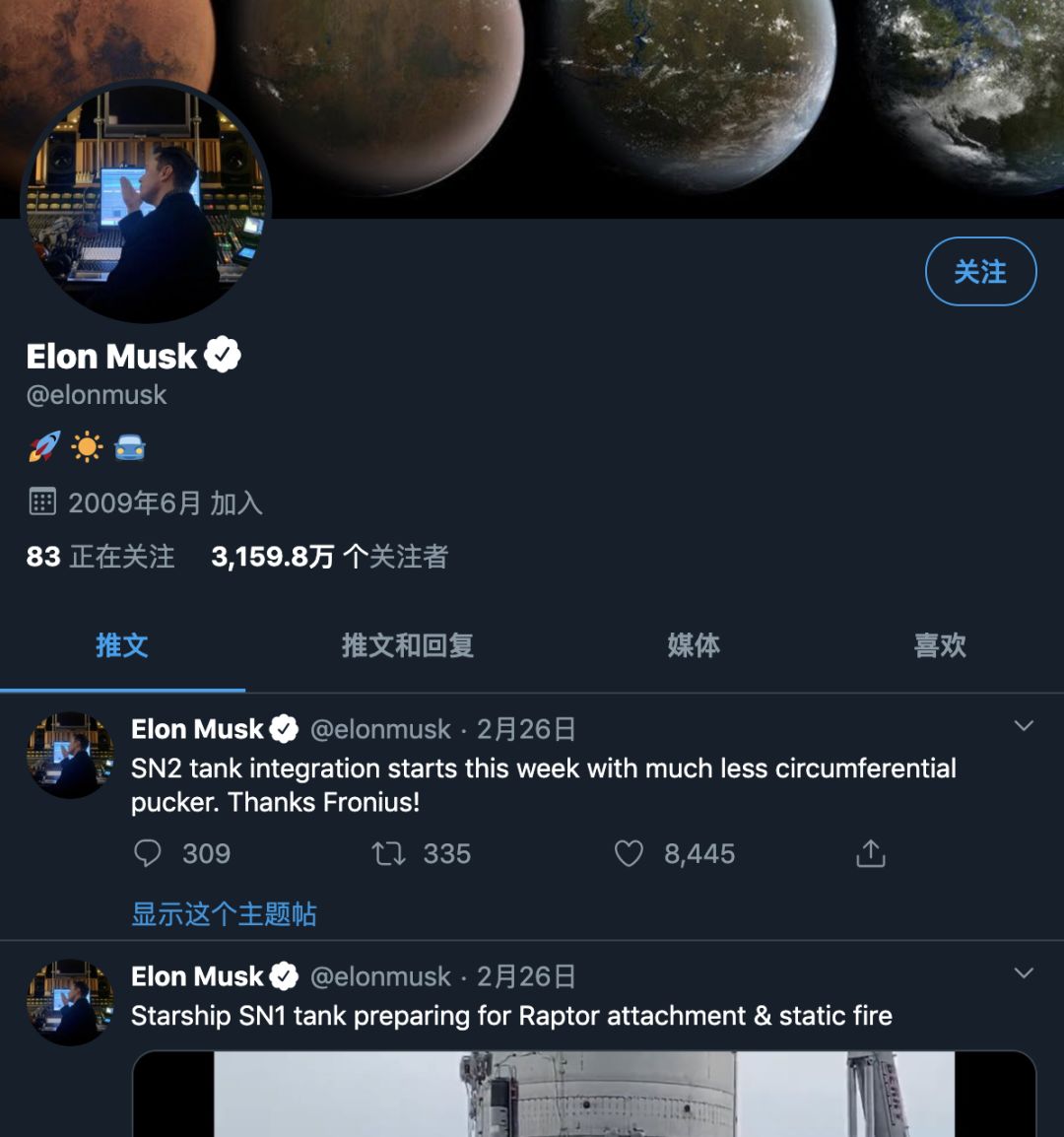Open the 83 正在关注 following list
This screenshot has width=1064, height=1137.
click(x=100, y=557)
